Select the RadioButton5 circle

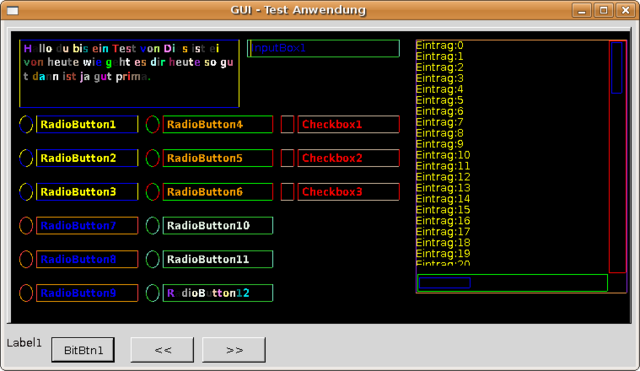(x=153, y=158)
